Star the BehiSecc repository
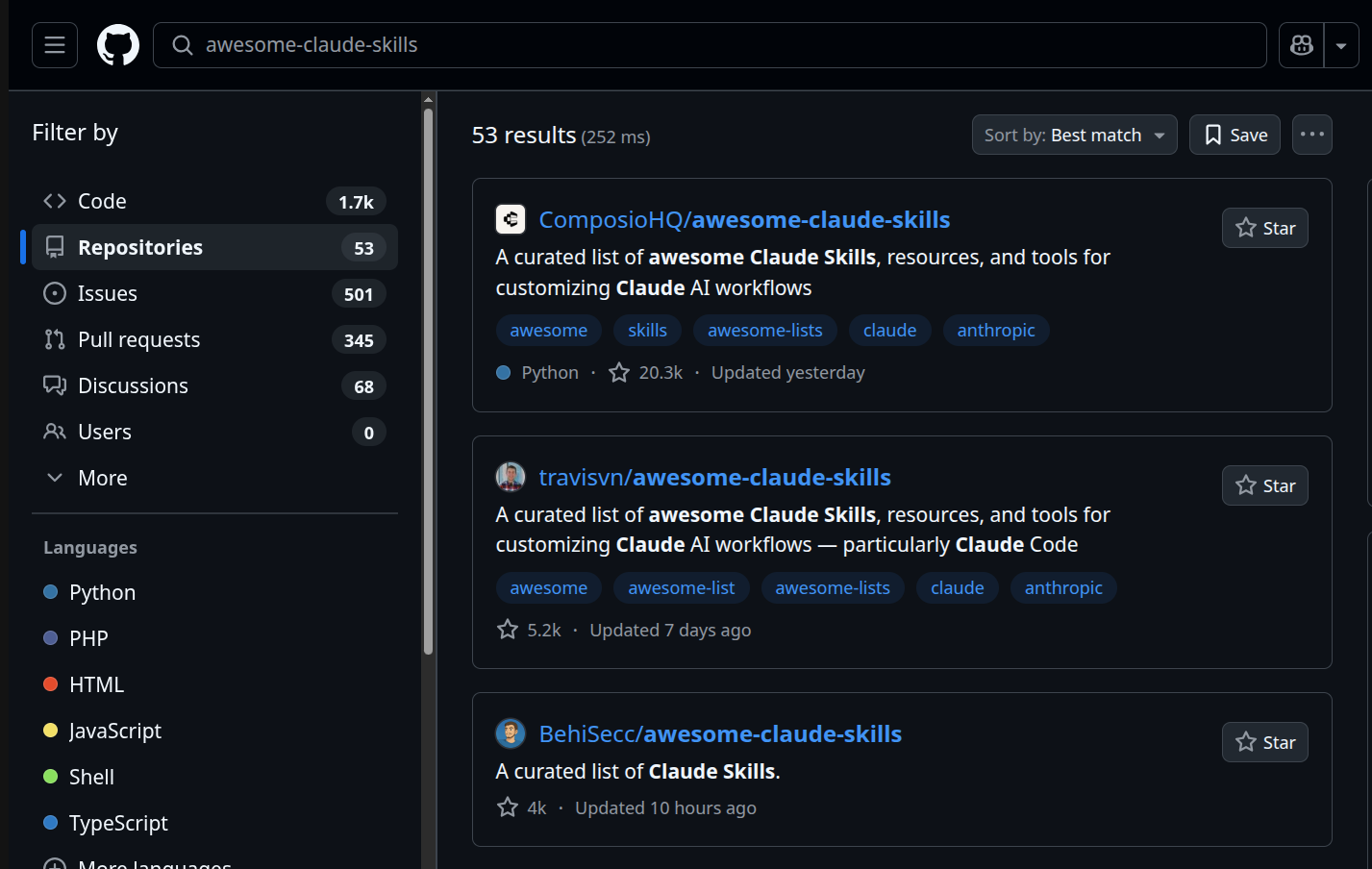This screenshot has width=1372, height=869. (1264, 742)
